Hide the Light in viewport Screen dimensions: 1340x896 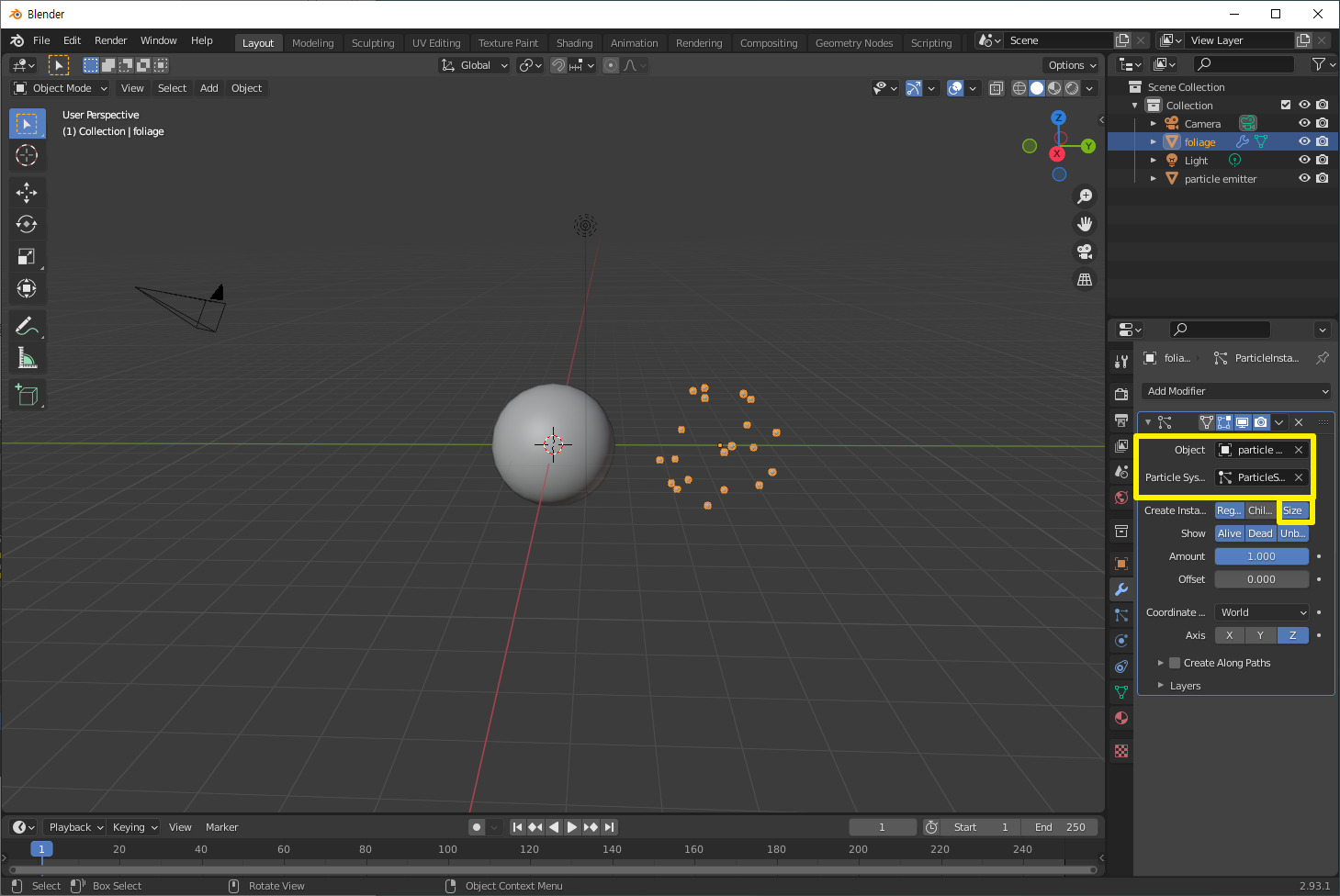click(x=1304, y=160)
